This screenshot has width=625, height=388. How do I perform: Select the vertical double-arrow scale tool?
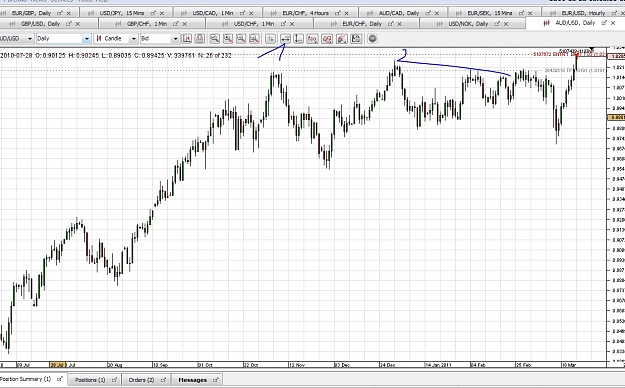[298, 39]
